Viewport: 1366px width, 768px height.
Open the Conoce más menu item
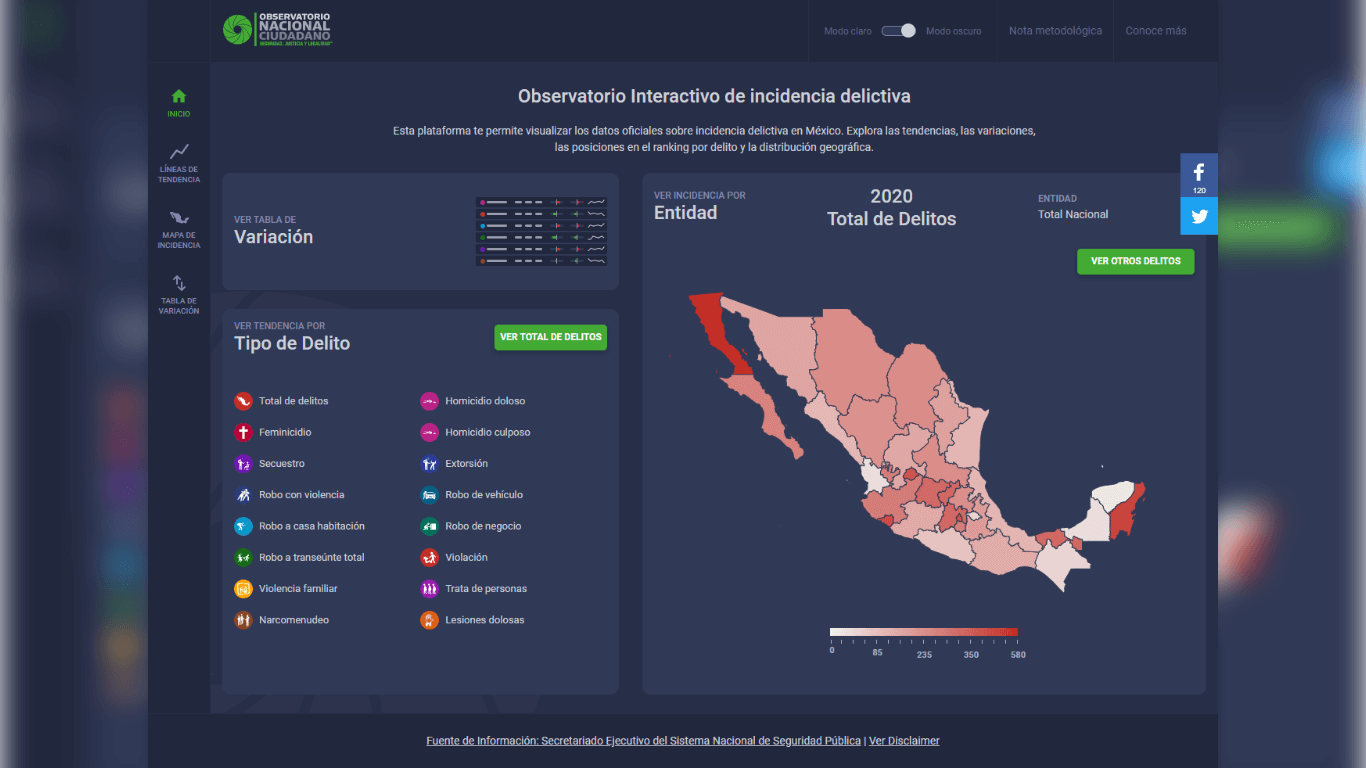point(1156,31)
